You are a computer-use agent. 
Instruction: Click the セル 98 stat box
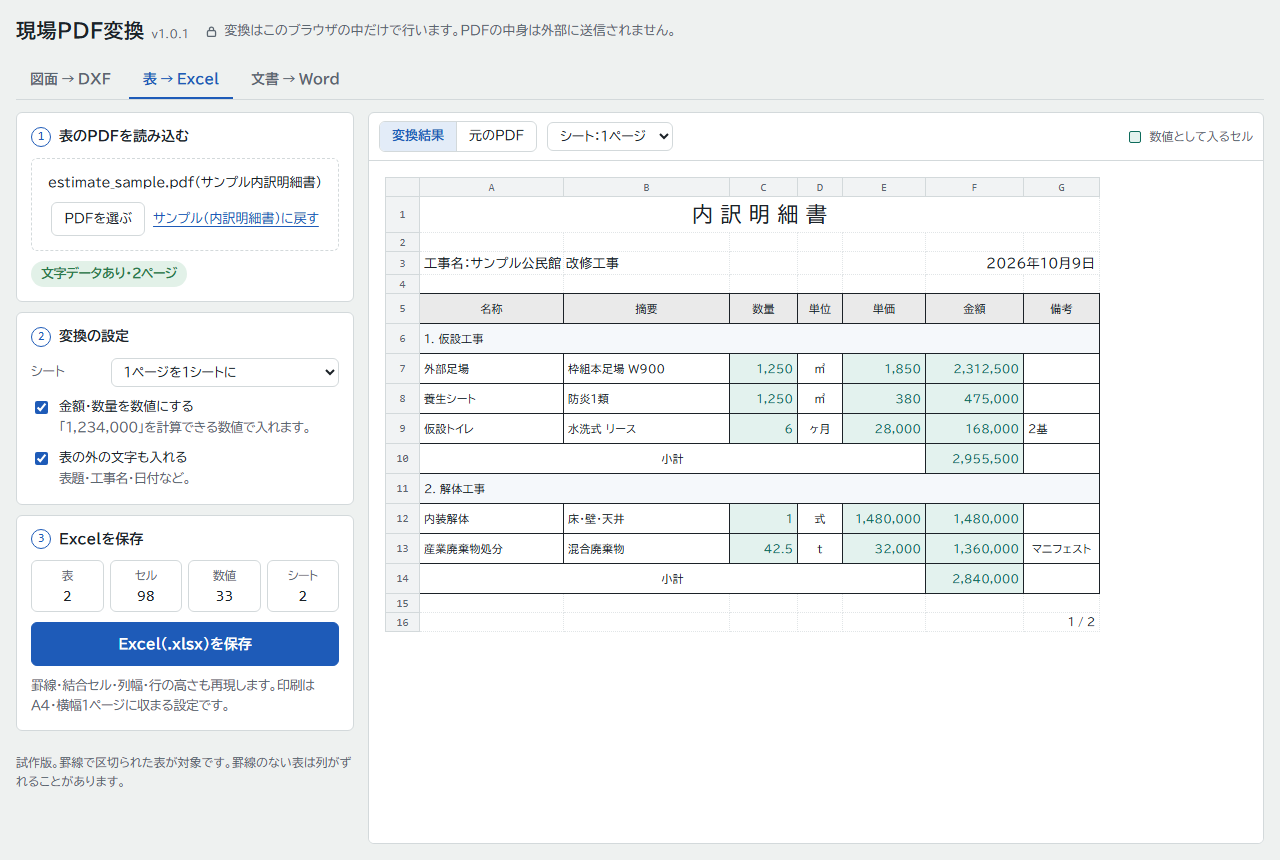click(146, 586)
